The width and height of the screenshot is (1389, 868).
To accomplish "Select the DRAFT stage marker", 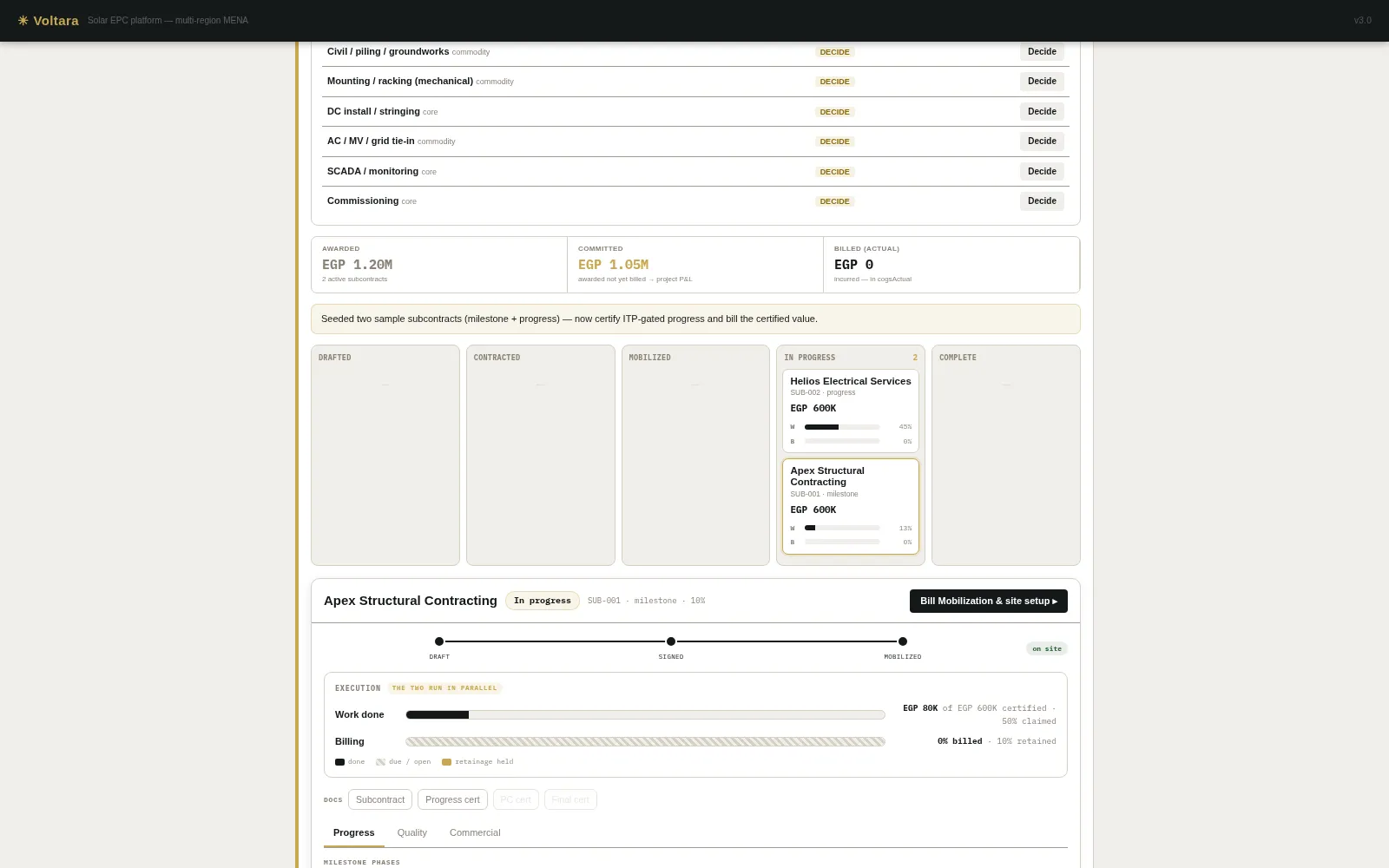I will tap(439, 641).
